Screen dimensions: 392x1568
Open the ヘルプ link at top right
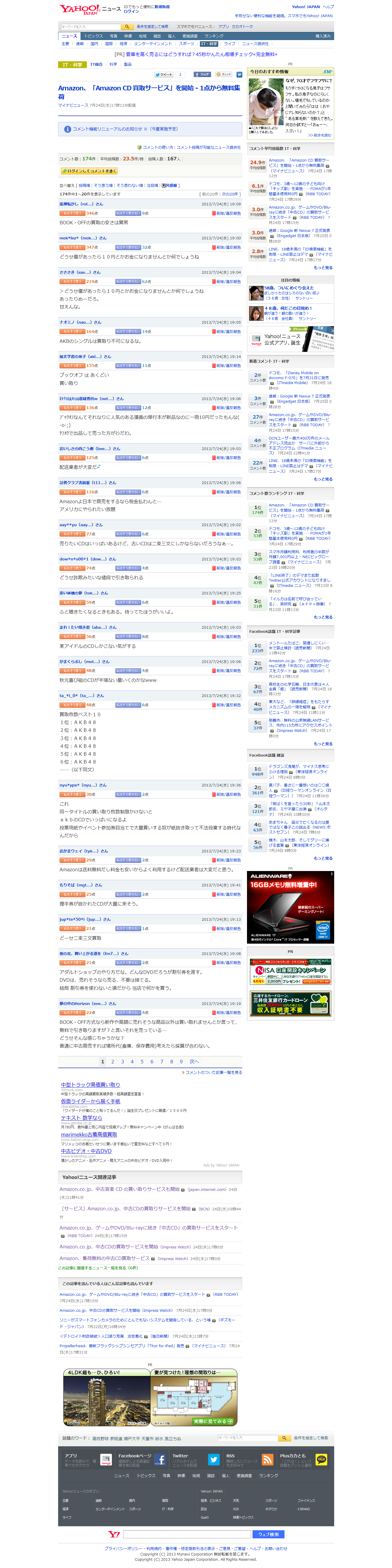tap(328, 7)
